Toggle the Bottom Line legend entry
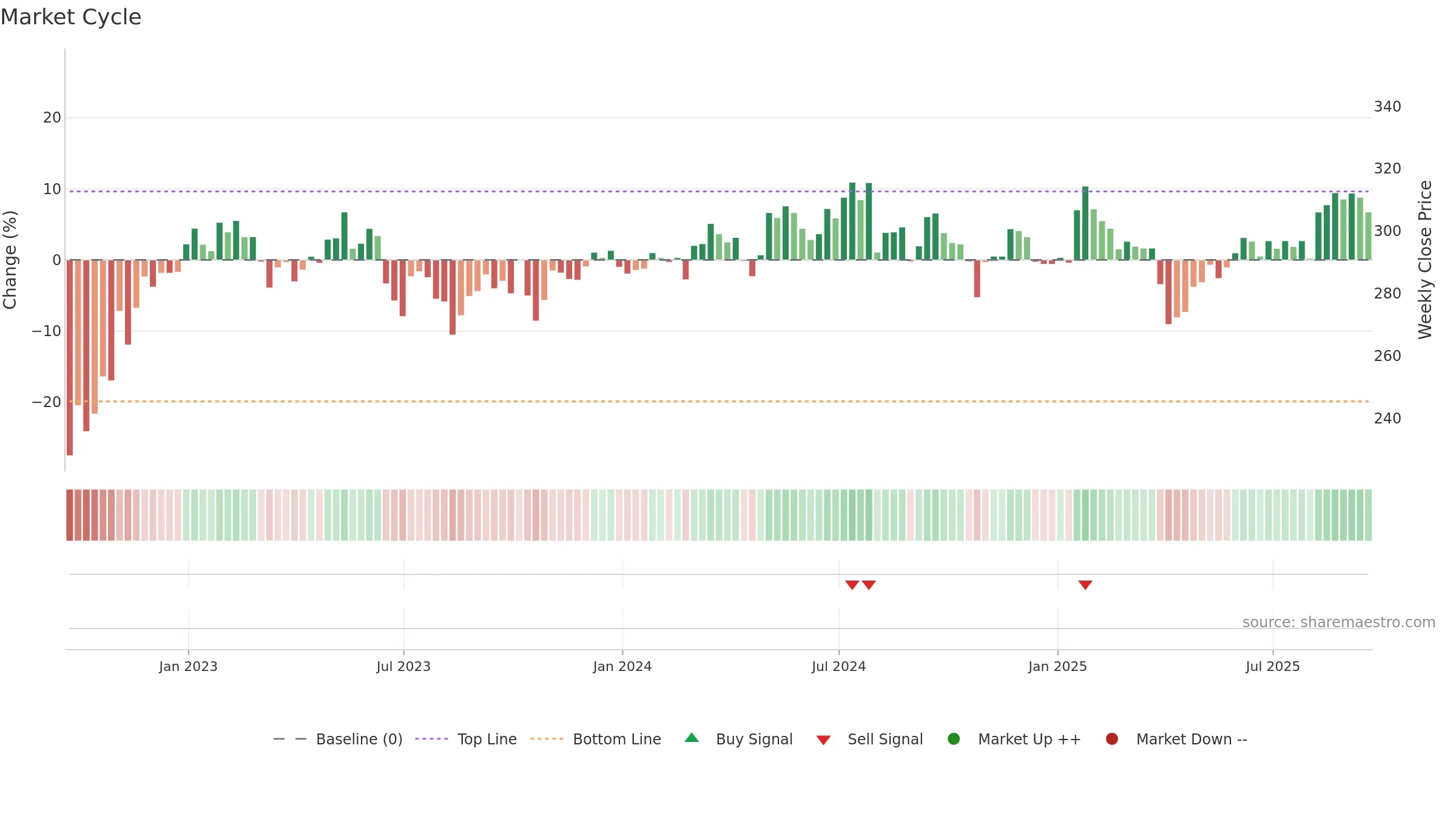The height and width of the screenshot is (819, 1456). [596, 739]
